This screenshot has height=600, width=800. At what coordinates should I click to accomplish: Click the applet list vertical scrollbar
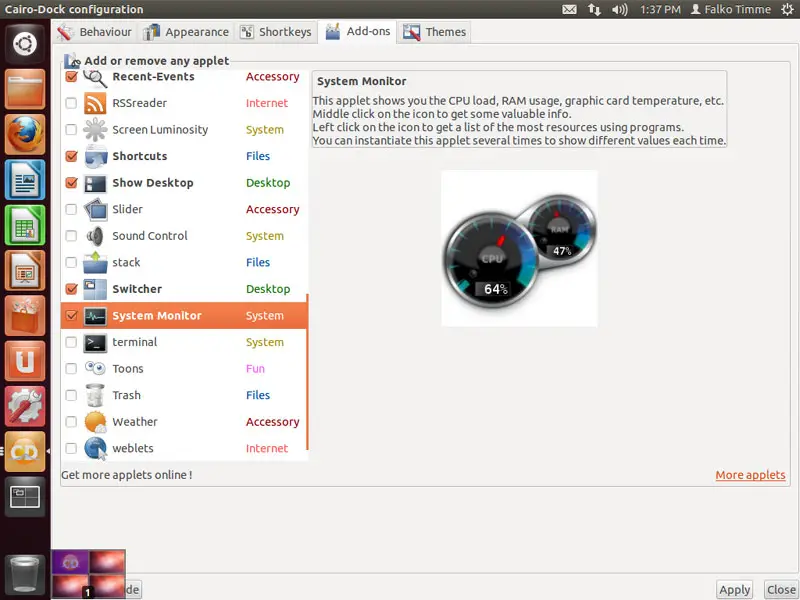307,372
